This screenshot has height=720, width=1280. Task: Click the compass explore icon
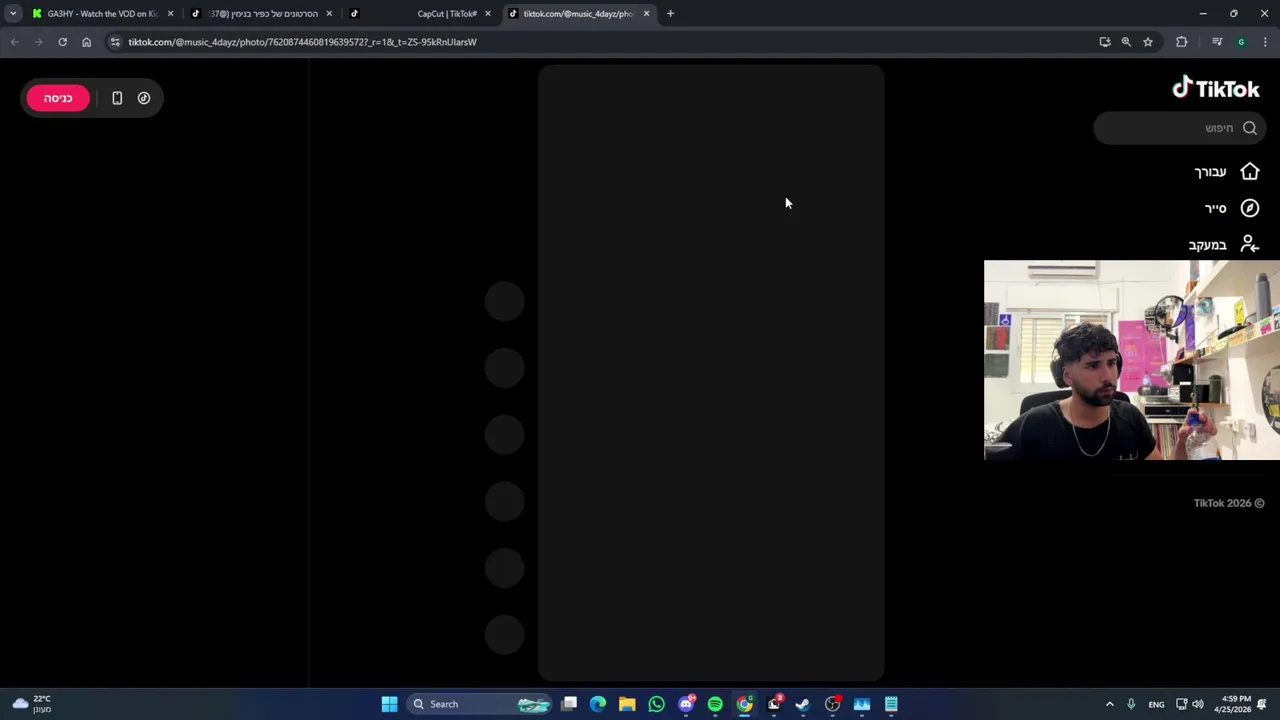(x=1249, y=208)
